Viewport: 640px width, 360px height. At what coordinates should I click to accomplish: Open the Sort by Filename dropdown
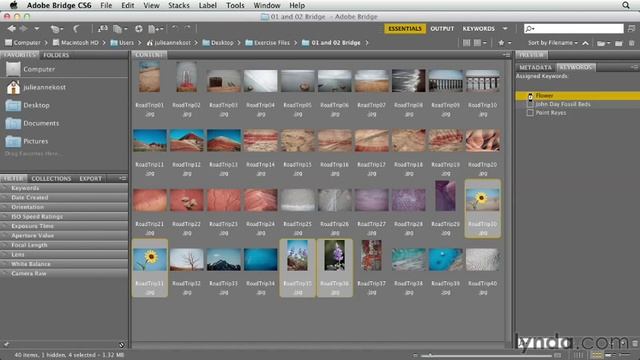tap(553, 43)
